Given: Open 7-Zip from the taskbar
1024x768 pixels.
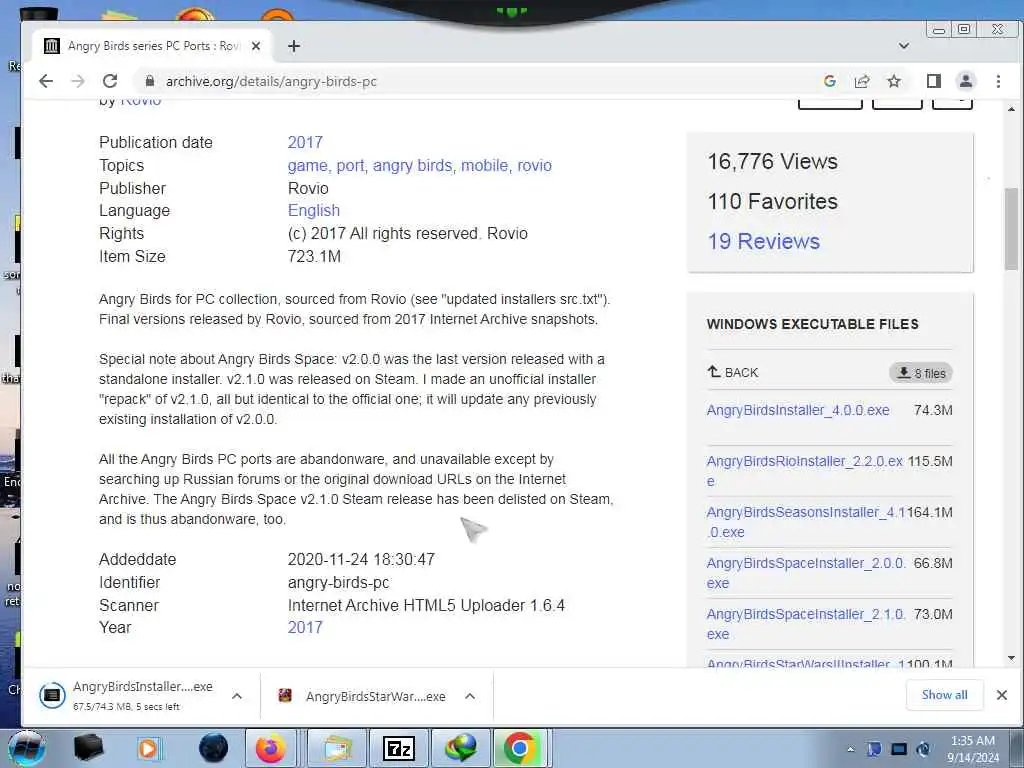Looking at the screenshot, I should [x=398, y=748].
